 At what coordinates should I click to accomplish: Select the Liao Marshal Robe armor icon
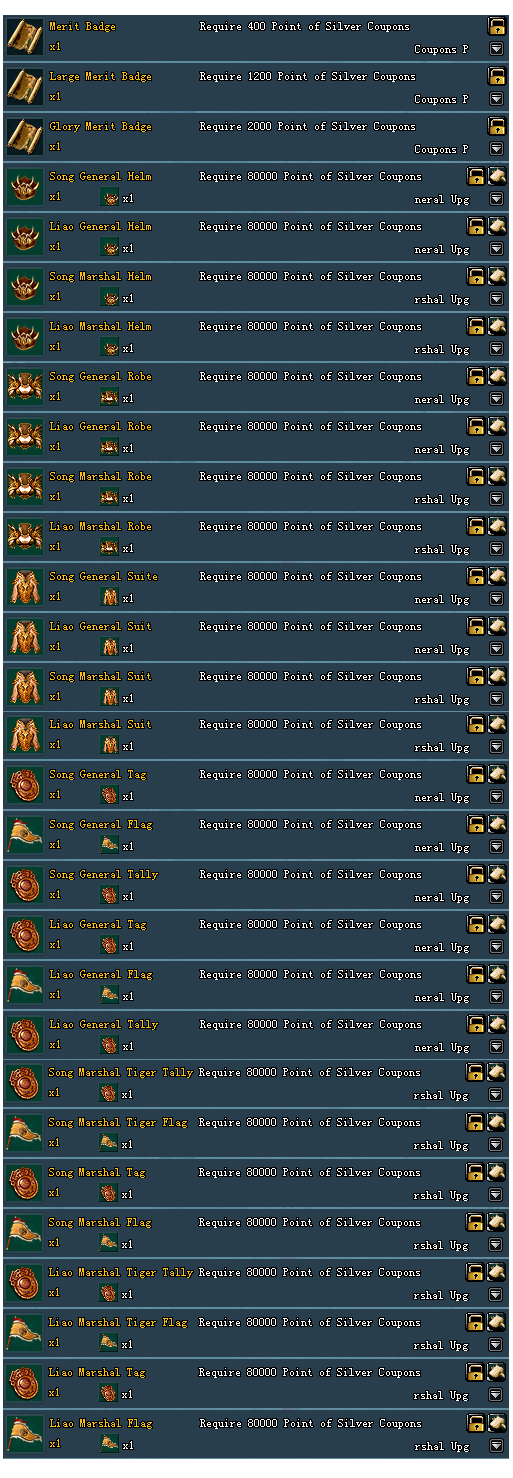click(x=23, y=536)
